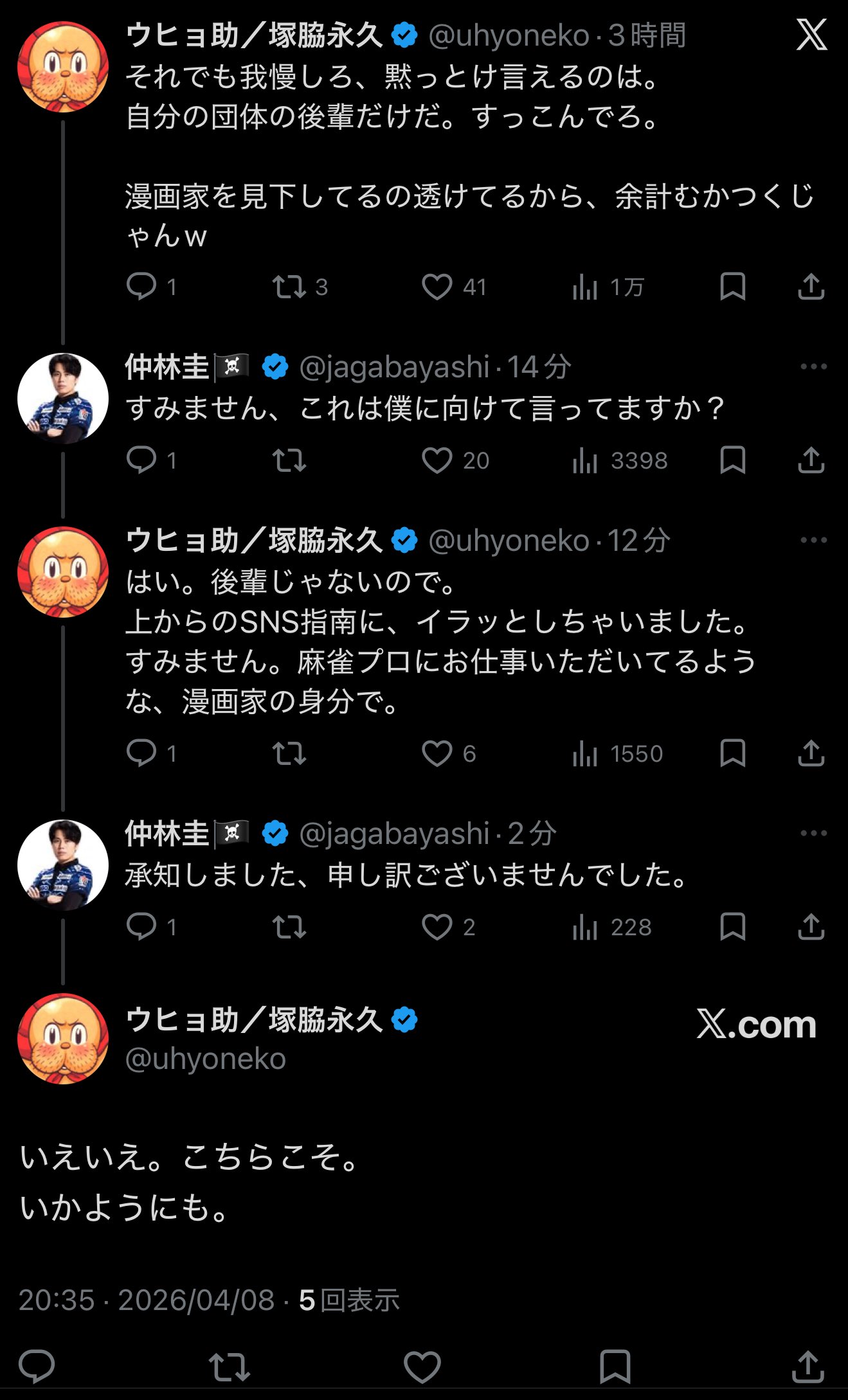Open the @uhyoneko handle on main tweet

[x=206, y=1059]
